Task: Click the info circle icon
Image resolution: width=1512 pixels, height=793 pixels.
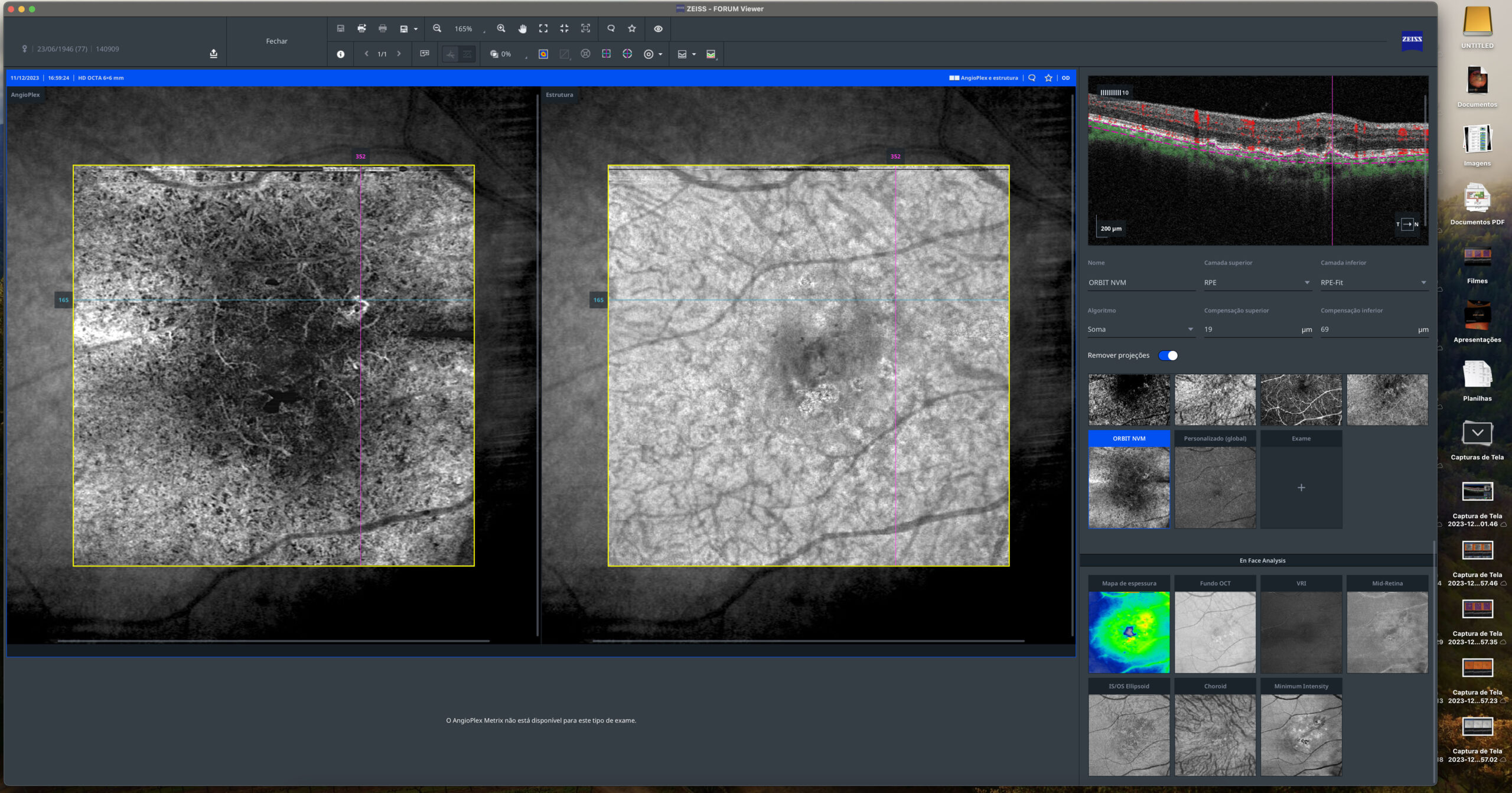Action: point(341,54)
